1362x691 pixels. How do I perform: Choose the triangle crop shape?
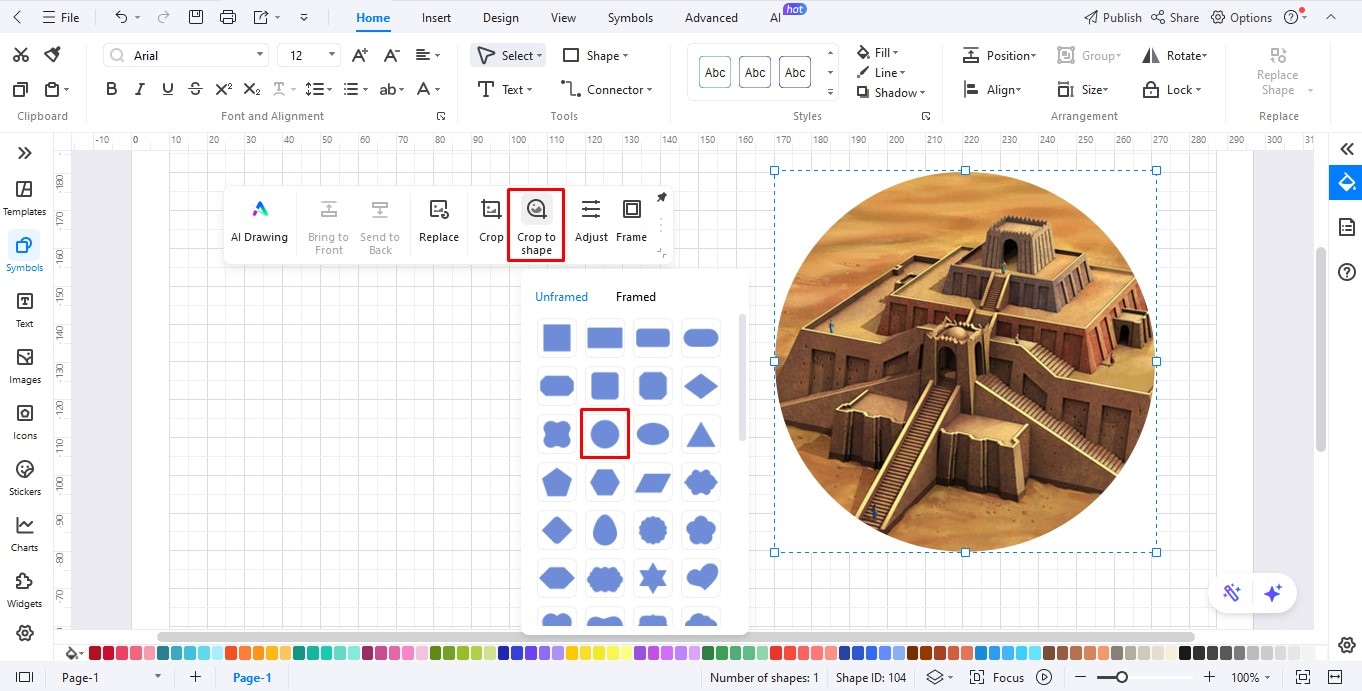click(x=701, y=433)
